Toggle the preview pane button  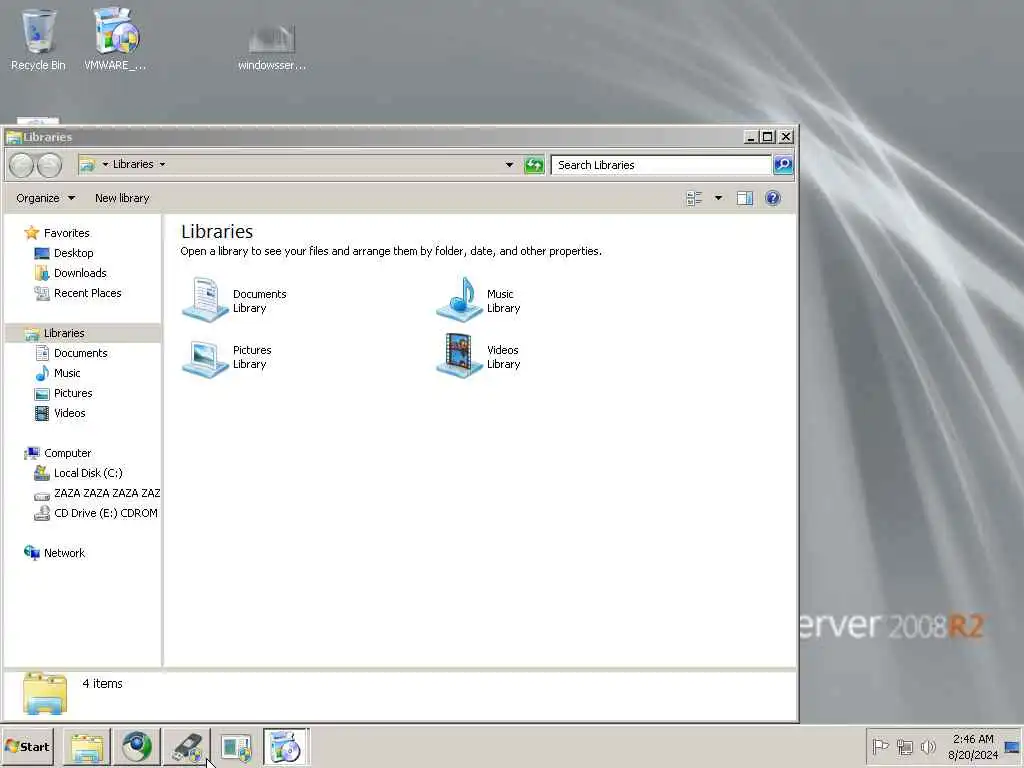pos(744,198)
